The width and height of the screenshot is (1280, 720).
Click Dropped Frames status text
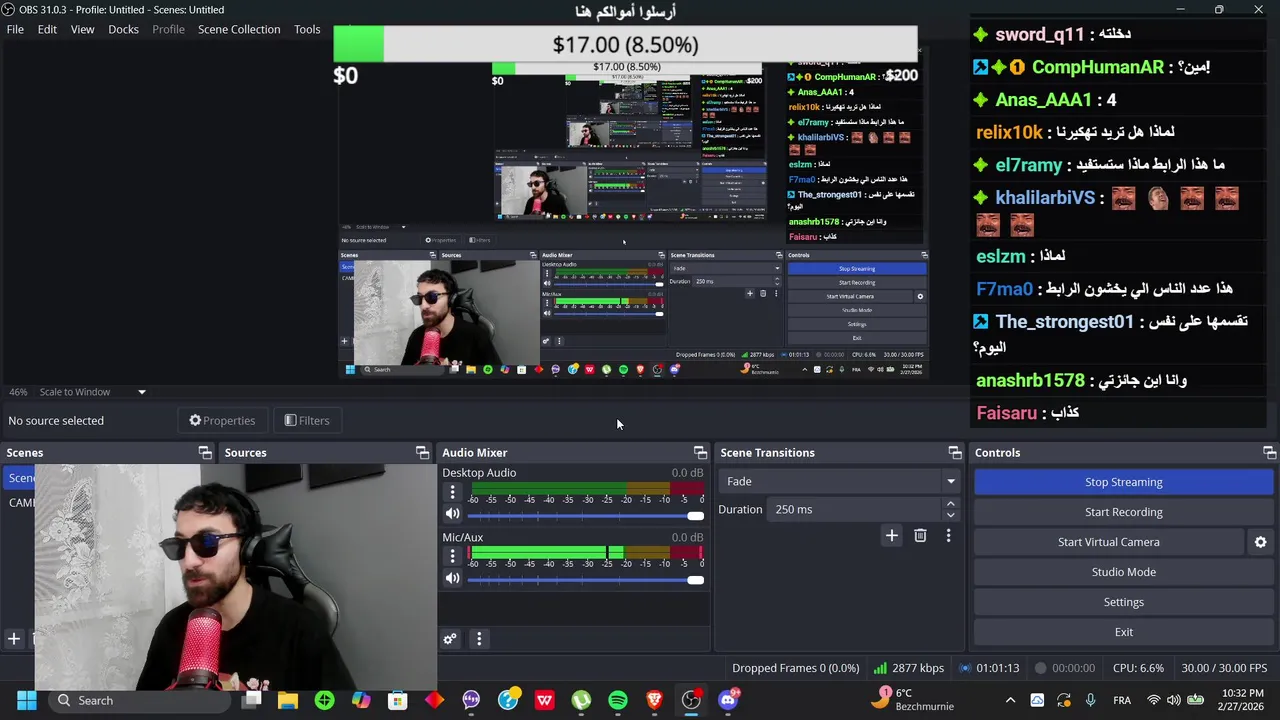pyautogui.click(x=795, y=668)
